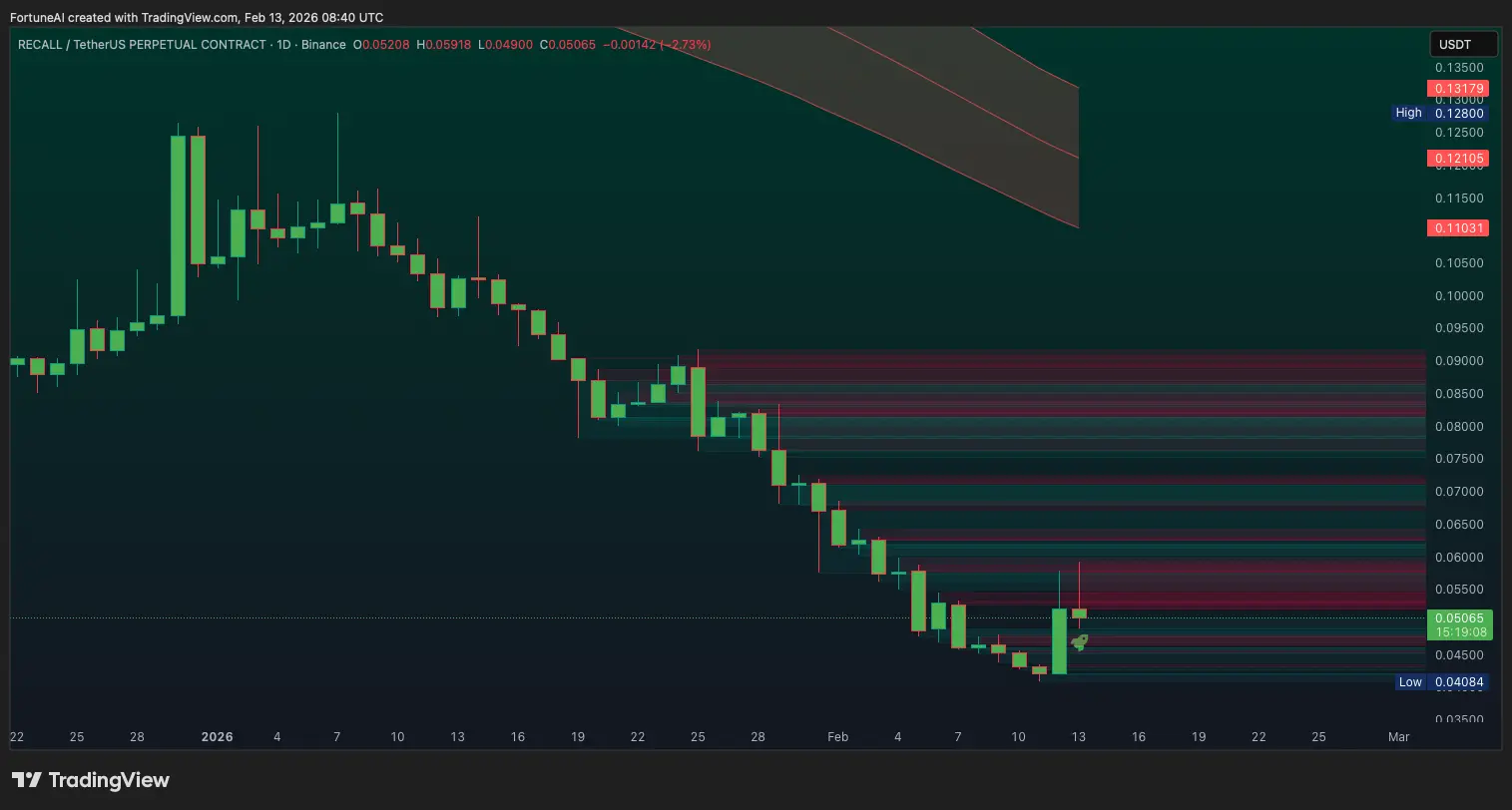
Task: Select the red 0.13179 price label
Action: click(x=1458, y=89)
